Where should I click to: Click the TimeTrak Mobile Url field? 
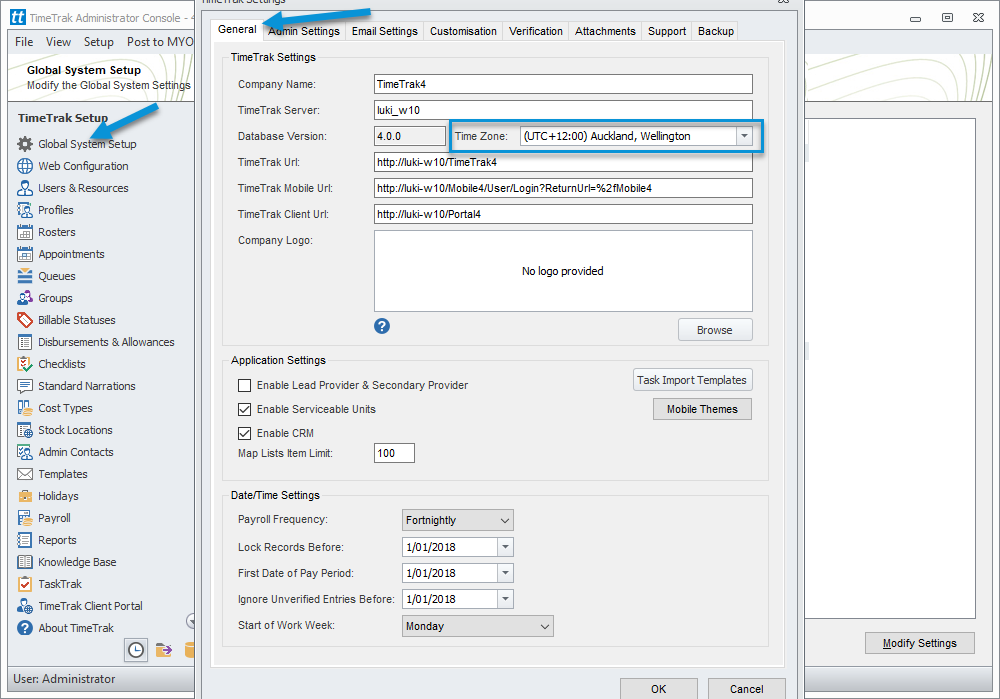(x=563, y=188)
